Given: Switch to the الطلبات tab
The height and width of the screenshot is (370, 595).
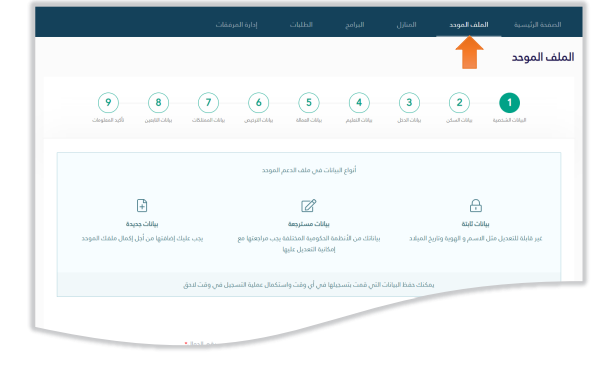Looking at the screenshot, I should pos(301,25).
